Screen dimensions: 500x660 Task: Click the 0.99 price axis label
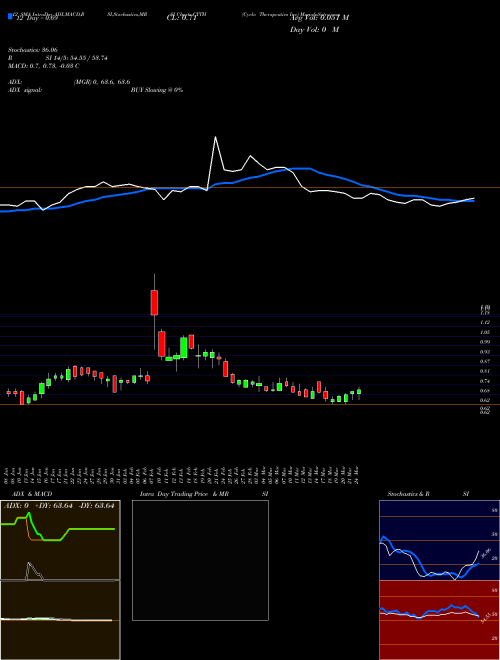coord(484,342)
